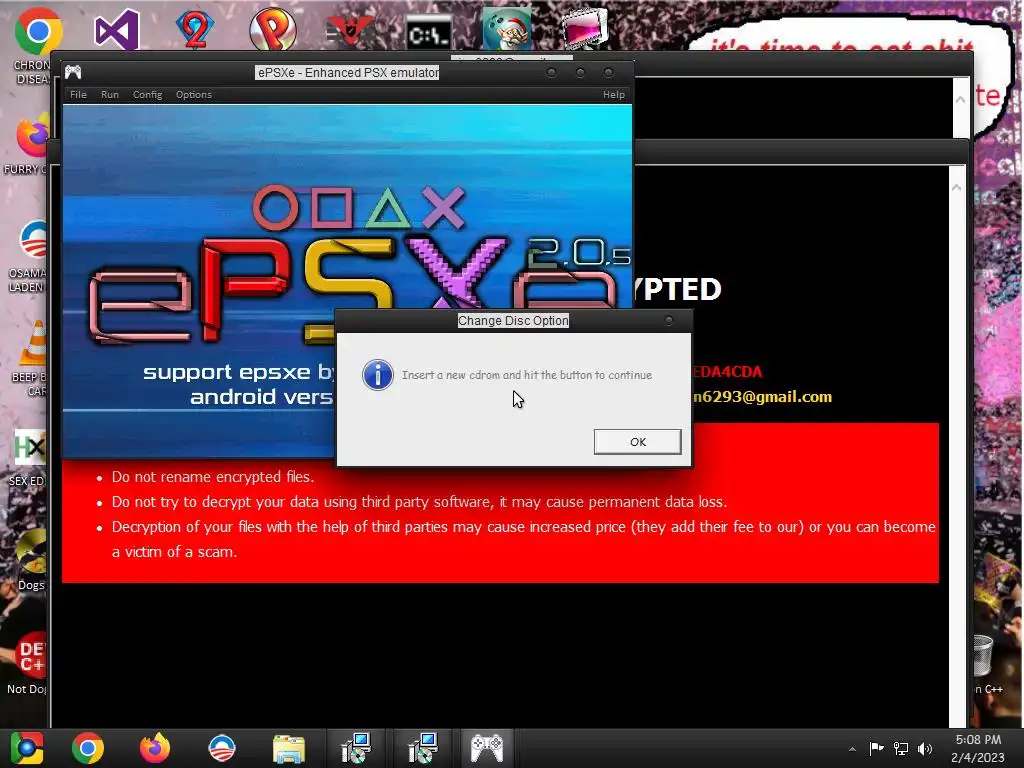The image size is (1024, 768).
Task: Open the VLC cone desktop icon
Action: pos(34,344)
